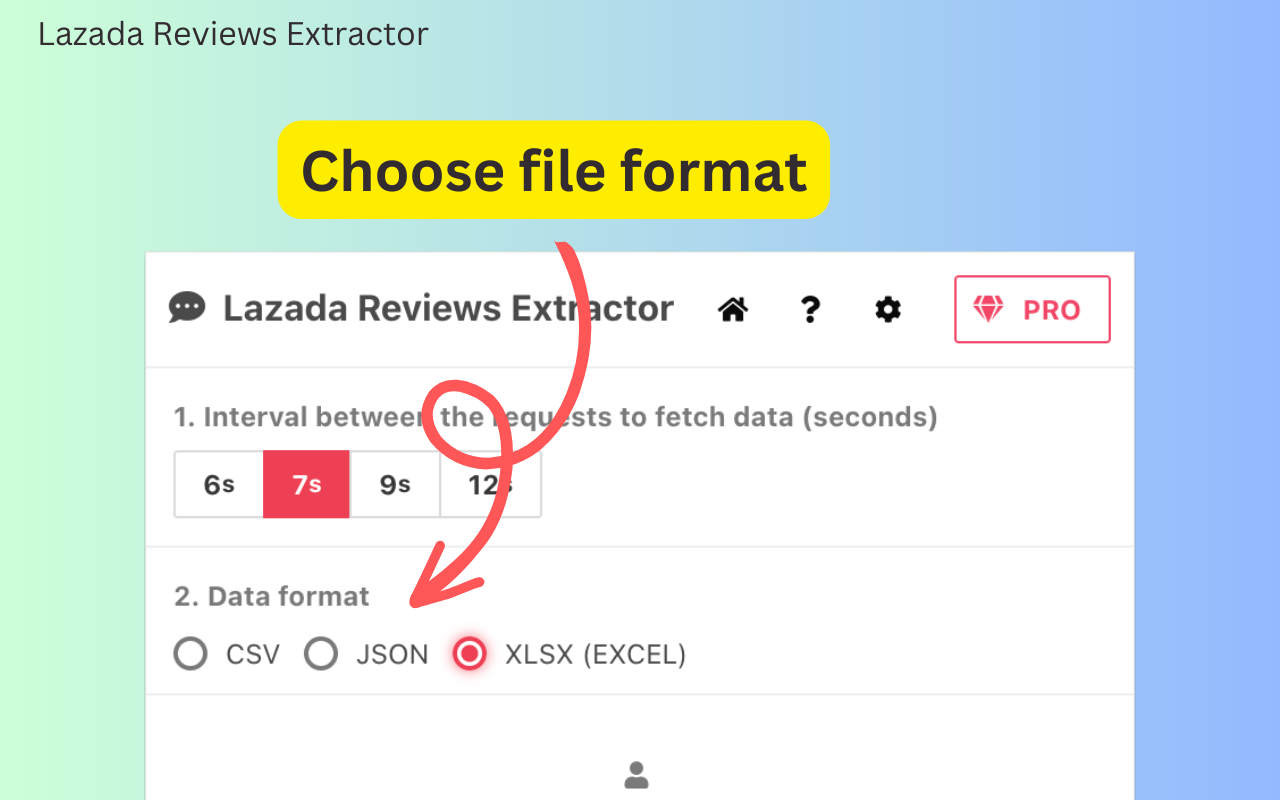Screen dimensions: 1280x800
Task: Select the home icon in the extractor header
Action: pyautogui.click(x=733, y=309)
